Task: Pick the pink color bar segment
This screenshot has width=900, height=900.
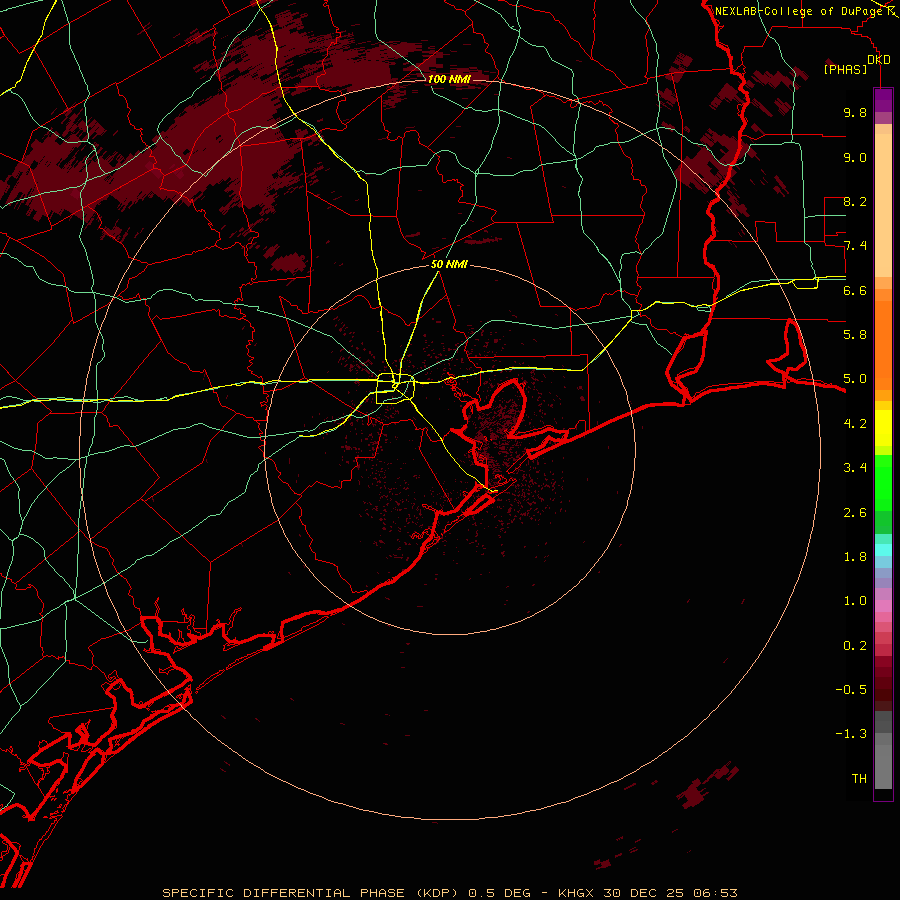Action: [x=883, y=606]
